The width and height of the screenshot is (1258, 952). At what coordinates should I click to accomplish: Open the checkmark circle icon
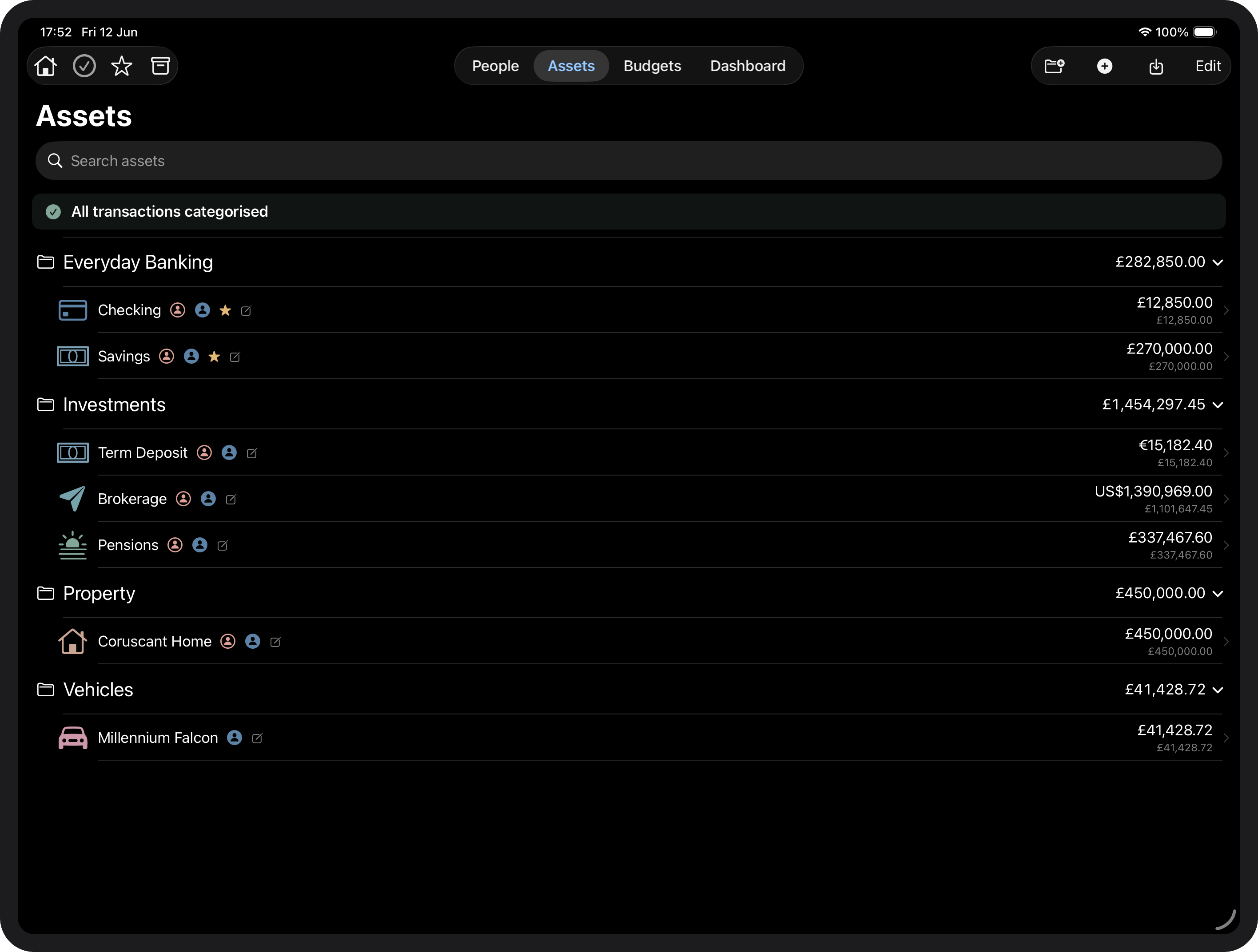[84, 66]
